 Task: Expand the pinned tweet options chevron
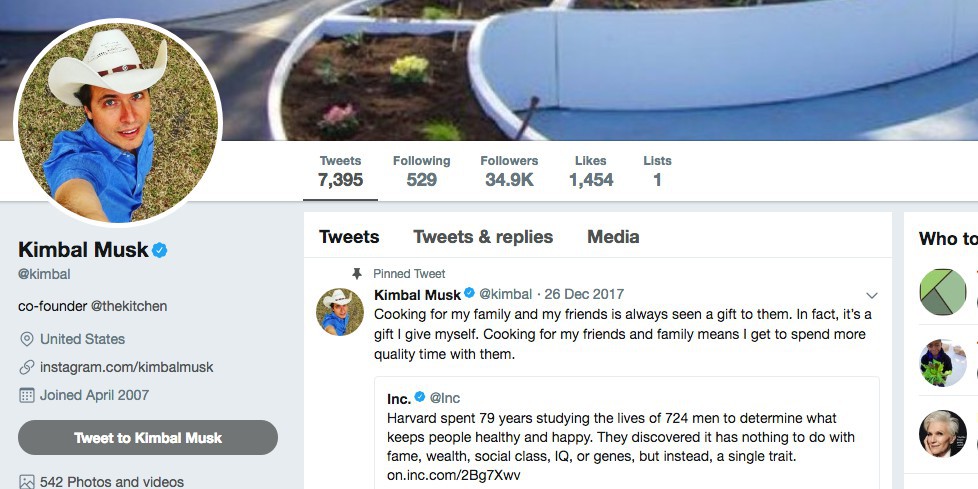click(871, 295)
